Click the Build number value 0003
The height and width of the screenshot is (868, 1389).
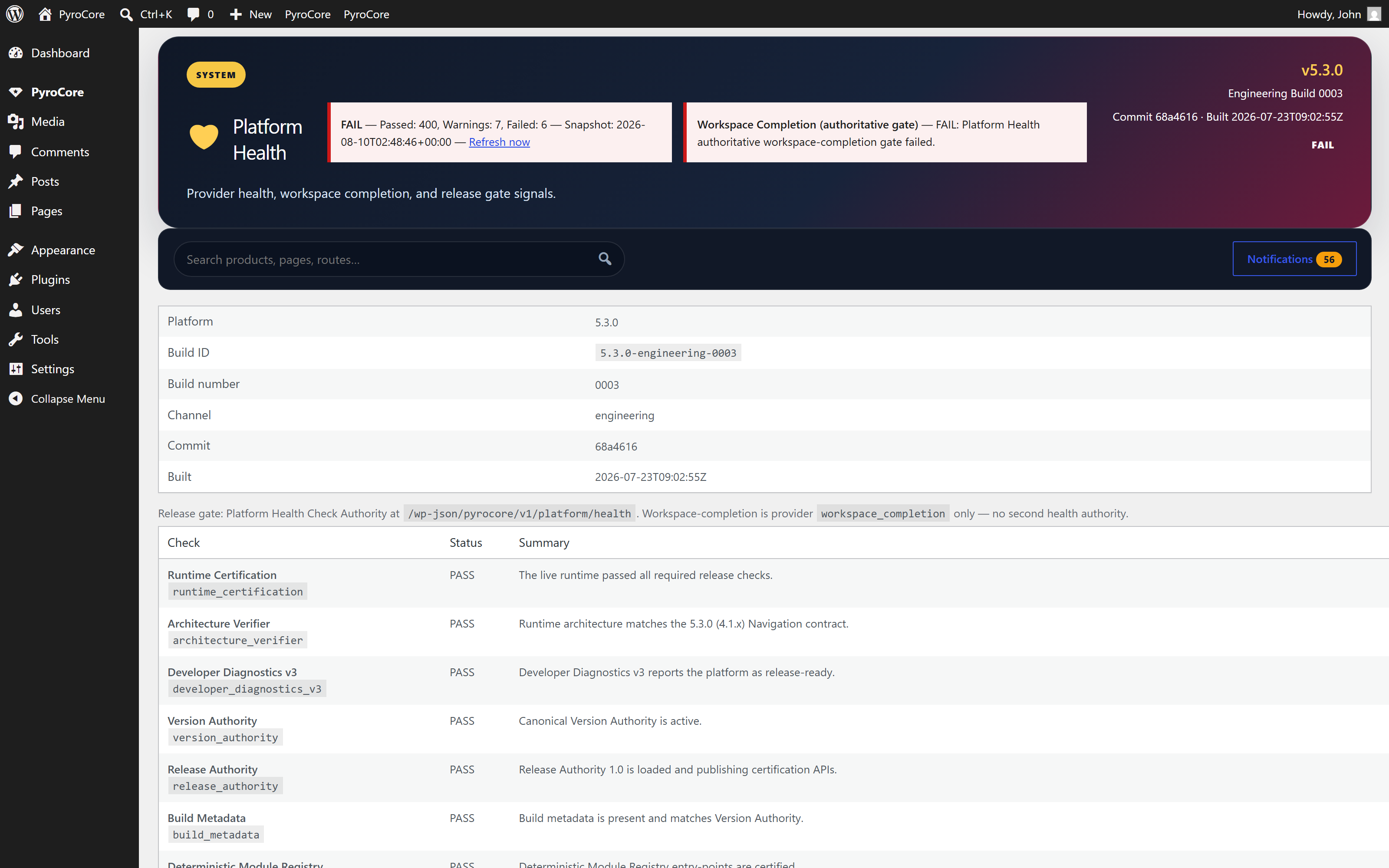point(607,385)
